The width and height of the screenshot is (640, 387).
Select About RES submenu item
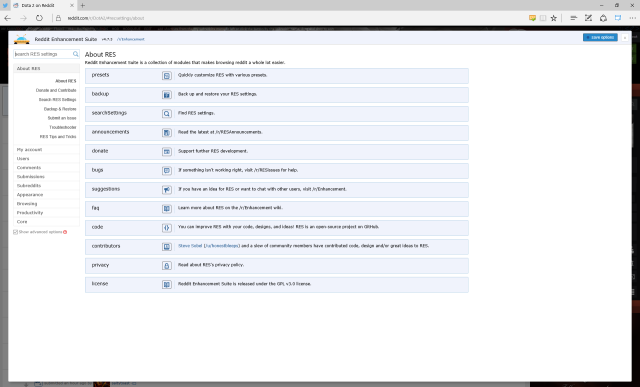66,81
